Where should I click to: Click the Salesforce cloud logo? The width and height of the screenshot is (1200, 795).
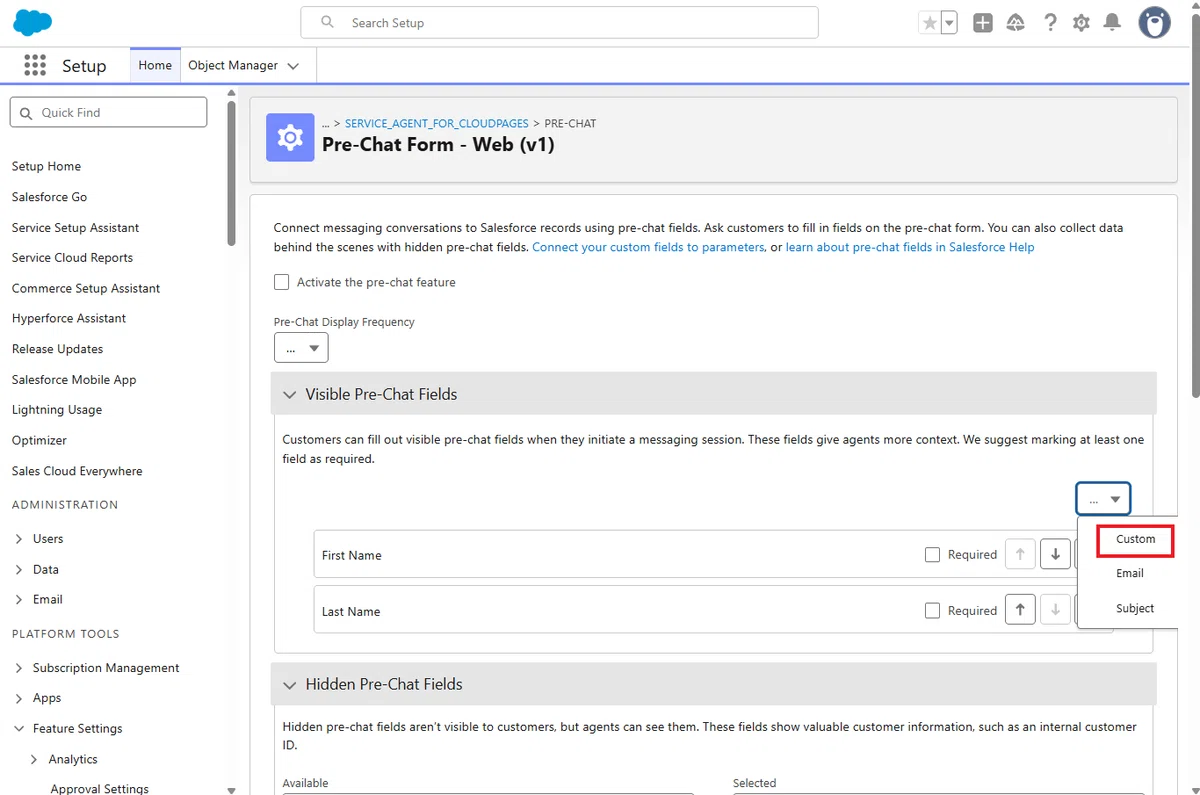[x=33, y=22]
